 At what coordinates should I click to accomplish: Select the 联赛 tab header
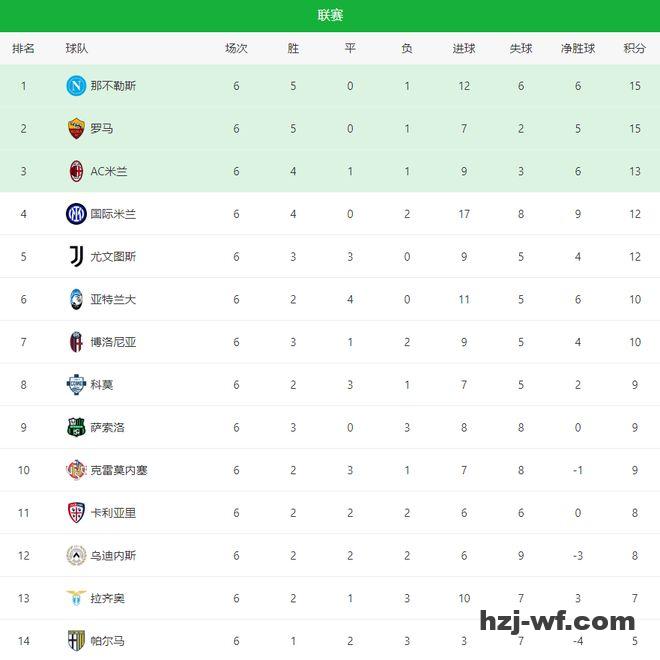click(x=330, y=15)
